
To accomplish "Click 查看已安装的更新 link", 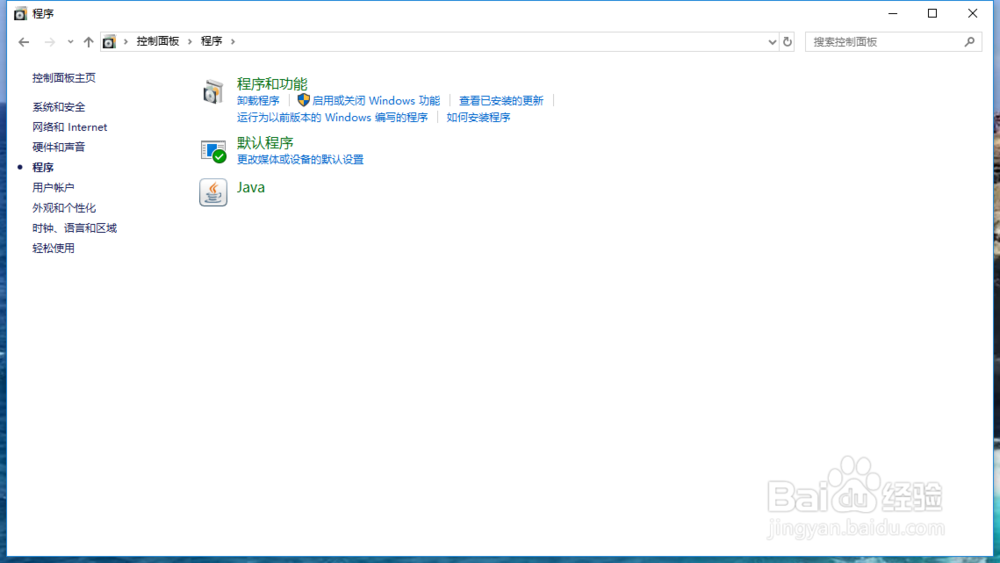I will coord(501,101).
